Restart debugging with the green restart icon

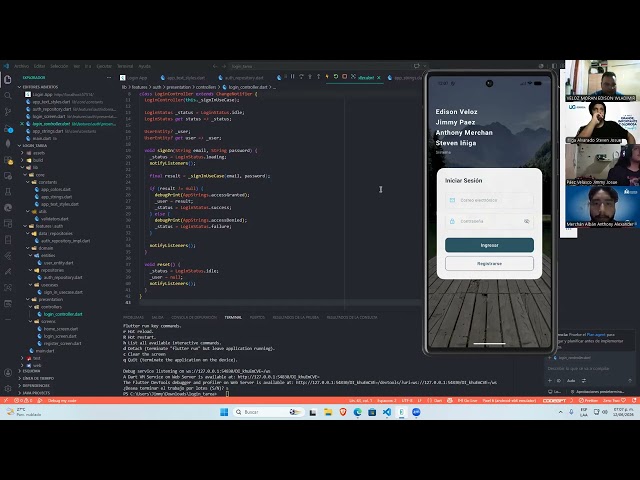point(336,77)
